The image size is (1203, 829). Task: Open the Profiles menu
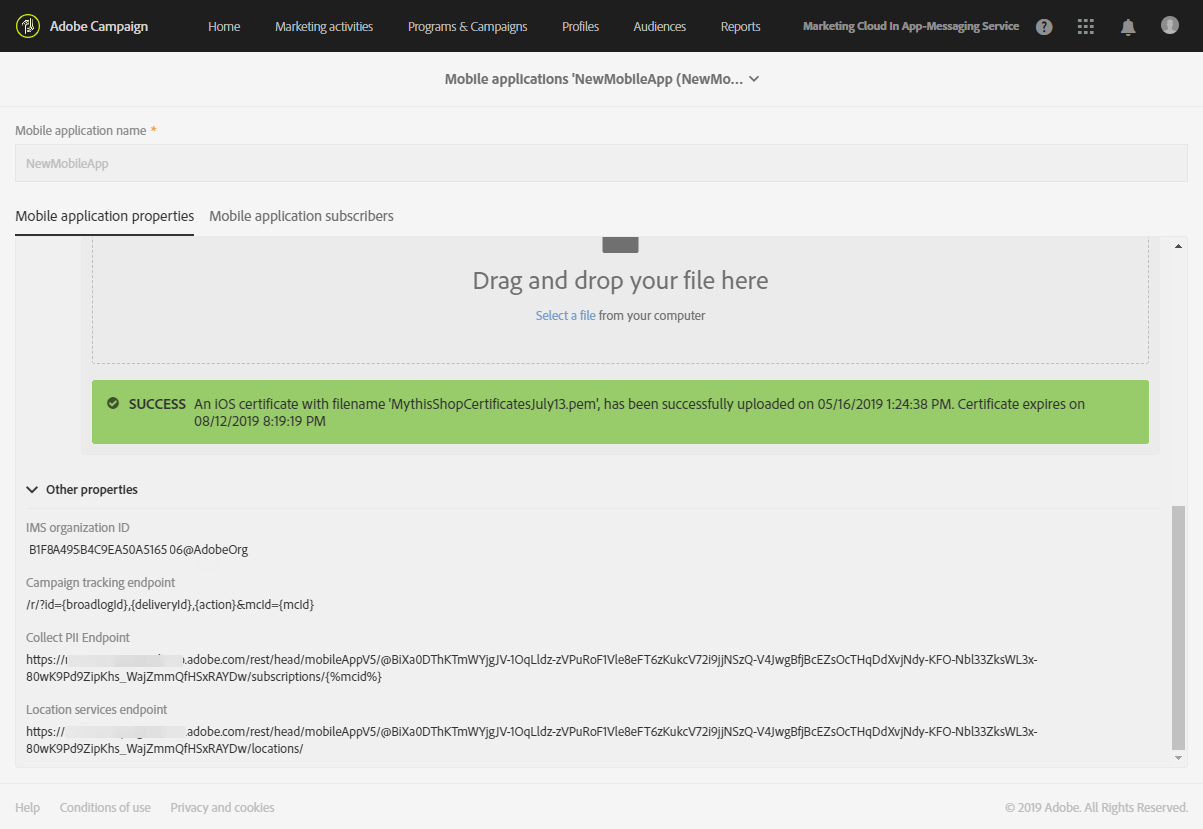tap(580, 26)
